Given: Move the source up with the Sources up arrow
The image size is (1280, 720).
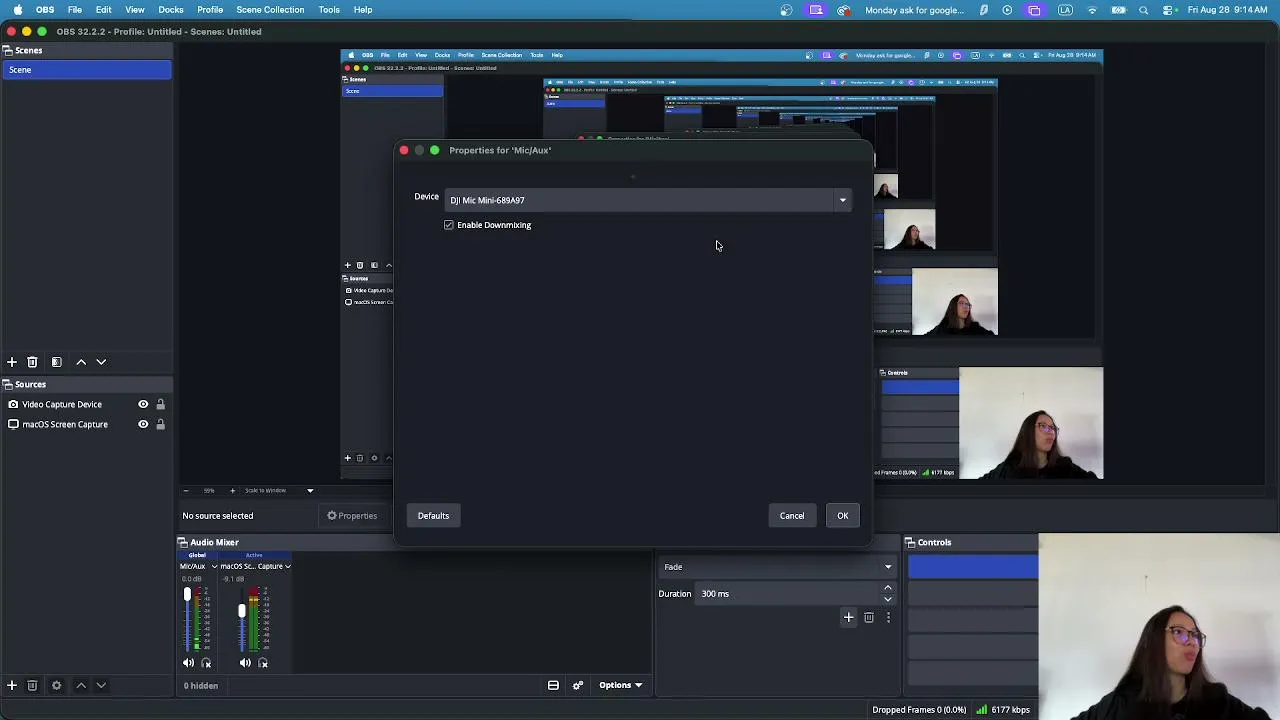Looking at the screenshot, I should click(81, 685).
